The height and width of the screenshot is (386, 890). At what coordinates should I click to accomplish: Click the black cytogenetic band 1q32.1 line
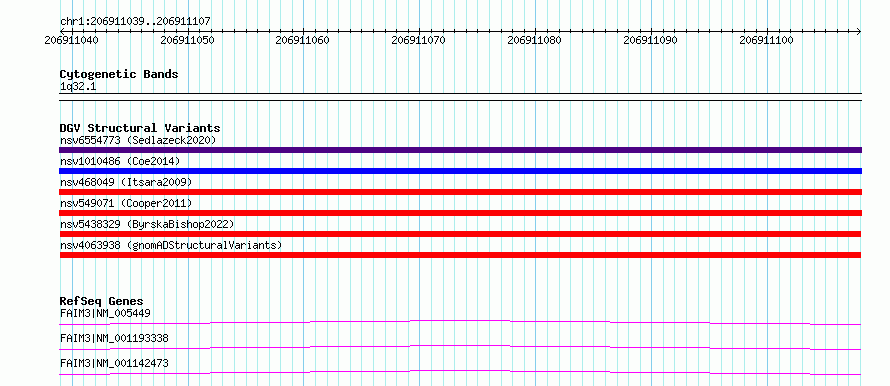(460, 97)
